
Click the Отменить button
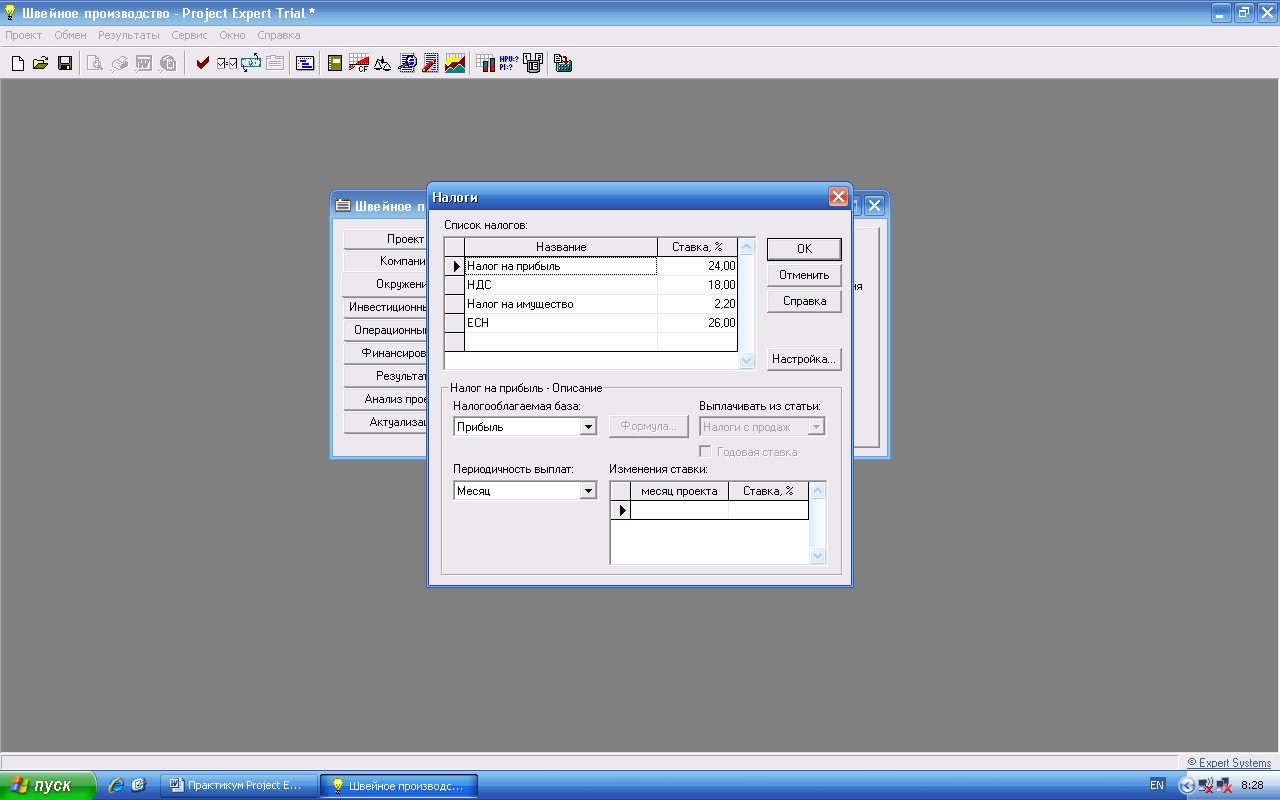[804, 275]
